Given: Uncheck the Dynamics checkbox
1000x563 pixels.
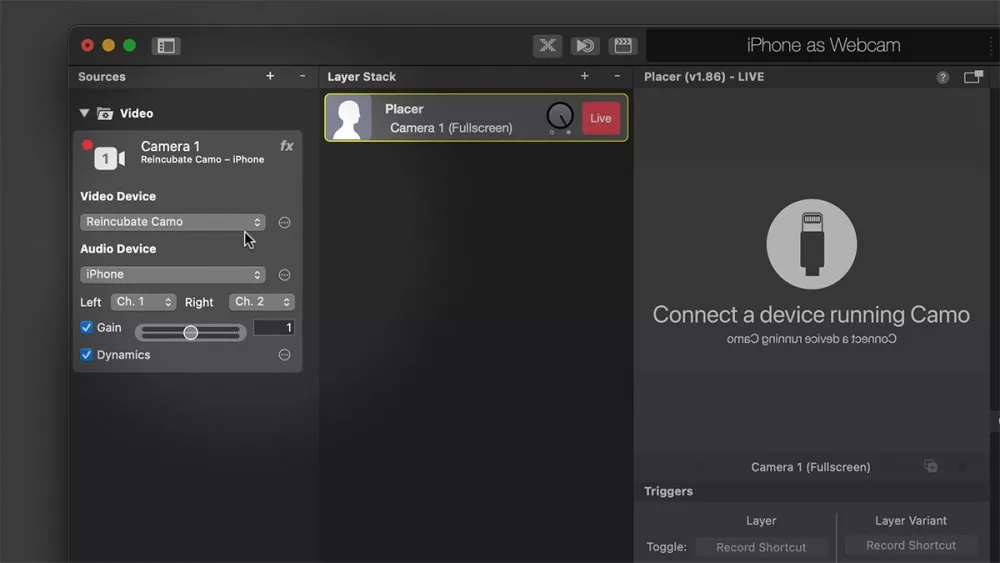Looking at the screenshot, I should [86, 355].
